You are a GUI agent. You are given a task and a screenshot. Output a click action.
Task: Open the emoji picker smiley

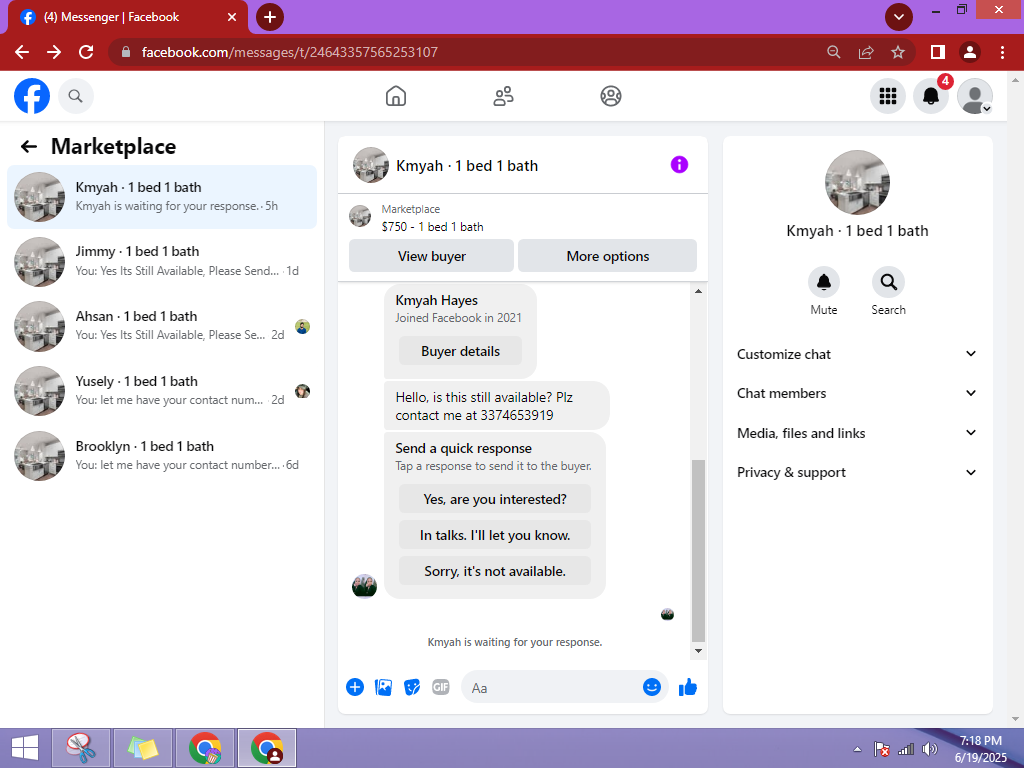click(652, 687)
